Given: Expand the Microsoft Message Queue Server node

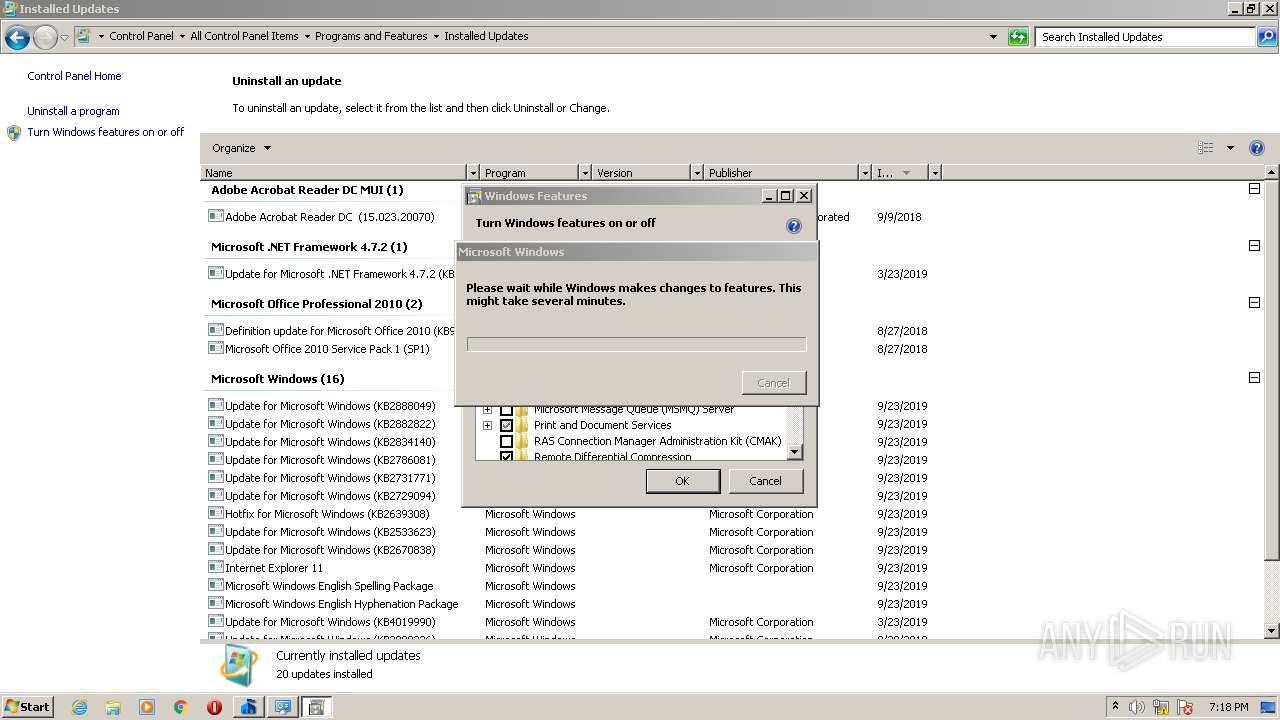Looking at the screenshot, I should [488, 410].
